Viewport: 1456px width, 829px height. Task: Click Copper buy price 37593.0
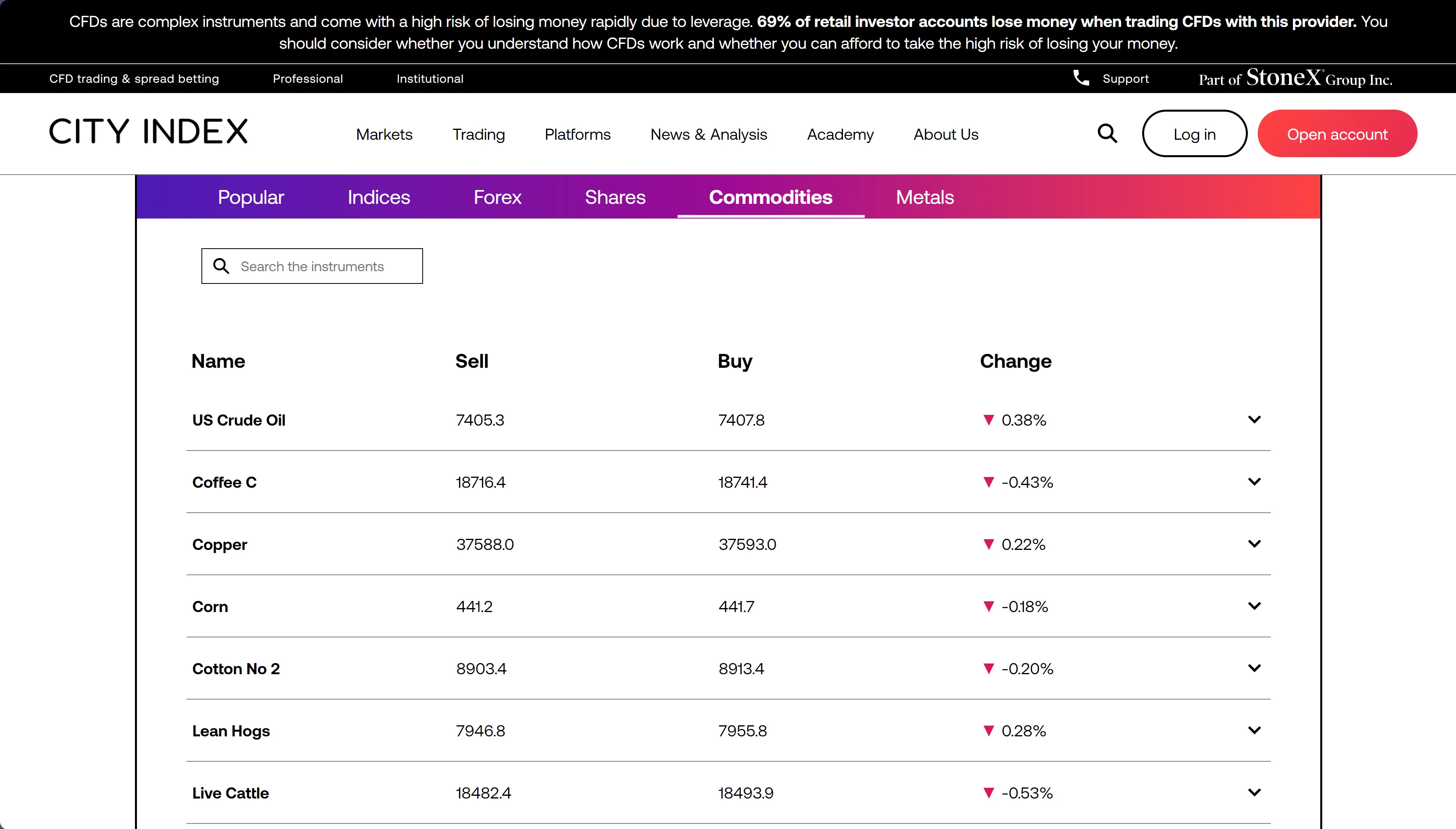747,544
